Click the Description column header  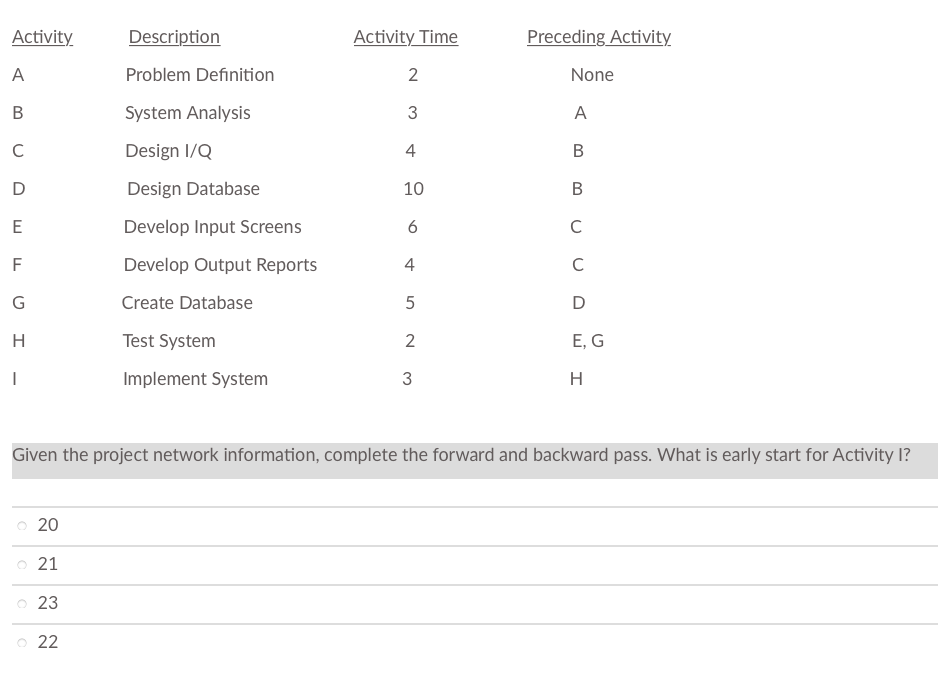[174, 37]
